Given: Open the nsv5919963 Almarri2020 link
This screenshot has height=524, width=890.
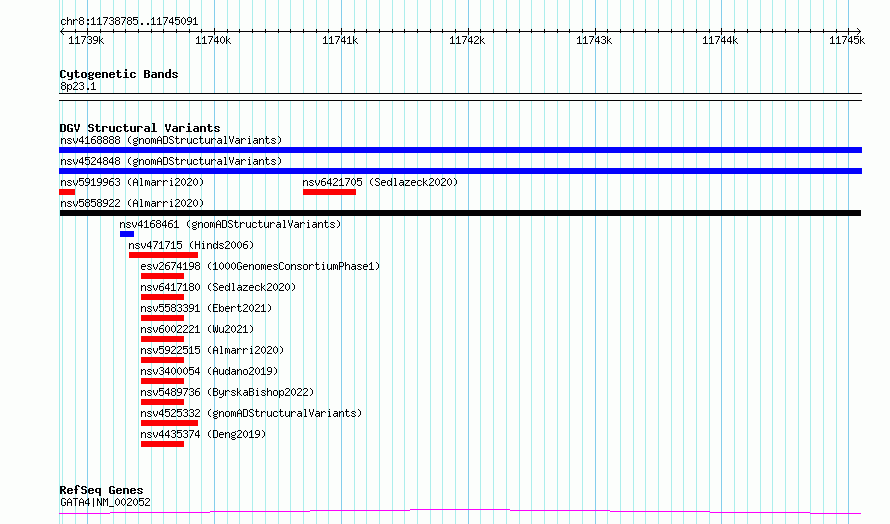Looking at the screenshot, I should (x=132, y=182).
